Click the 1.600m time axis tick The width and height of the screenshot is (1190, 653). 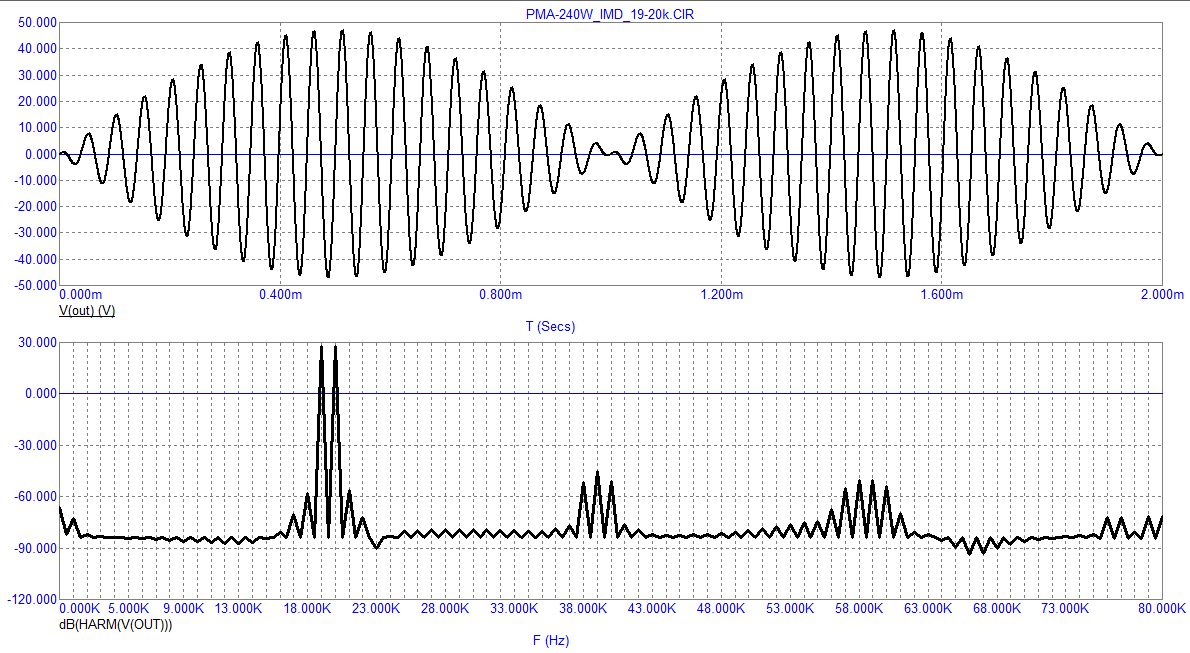[x=941, y=295]
